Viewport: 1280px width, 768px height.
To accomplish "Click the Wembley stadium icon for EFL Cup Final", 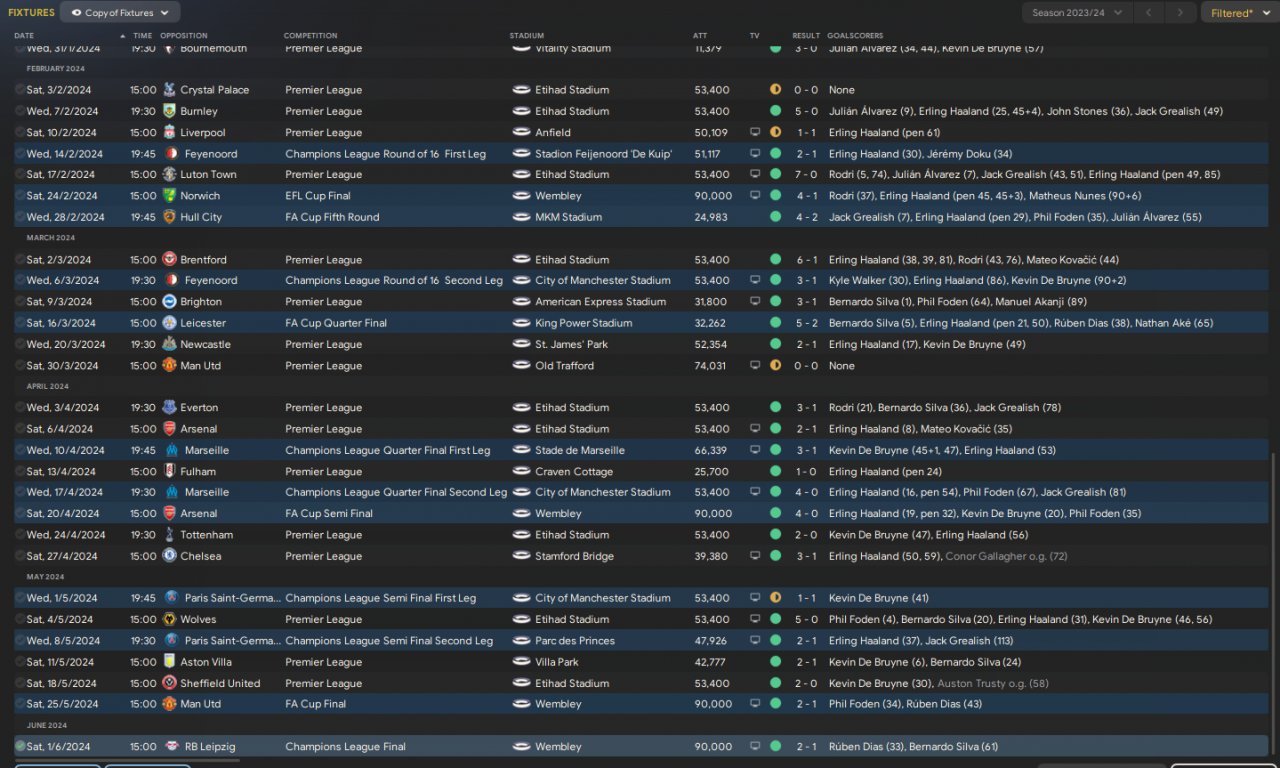I will [x=521, y=196].
